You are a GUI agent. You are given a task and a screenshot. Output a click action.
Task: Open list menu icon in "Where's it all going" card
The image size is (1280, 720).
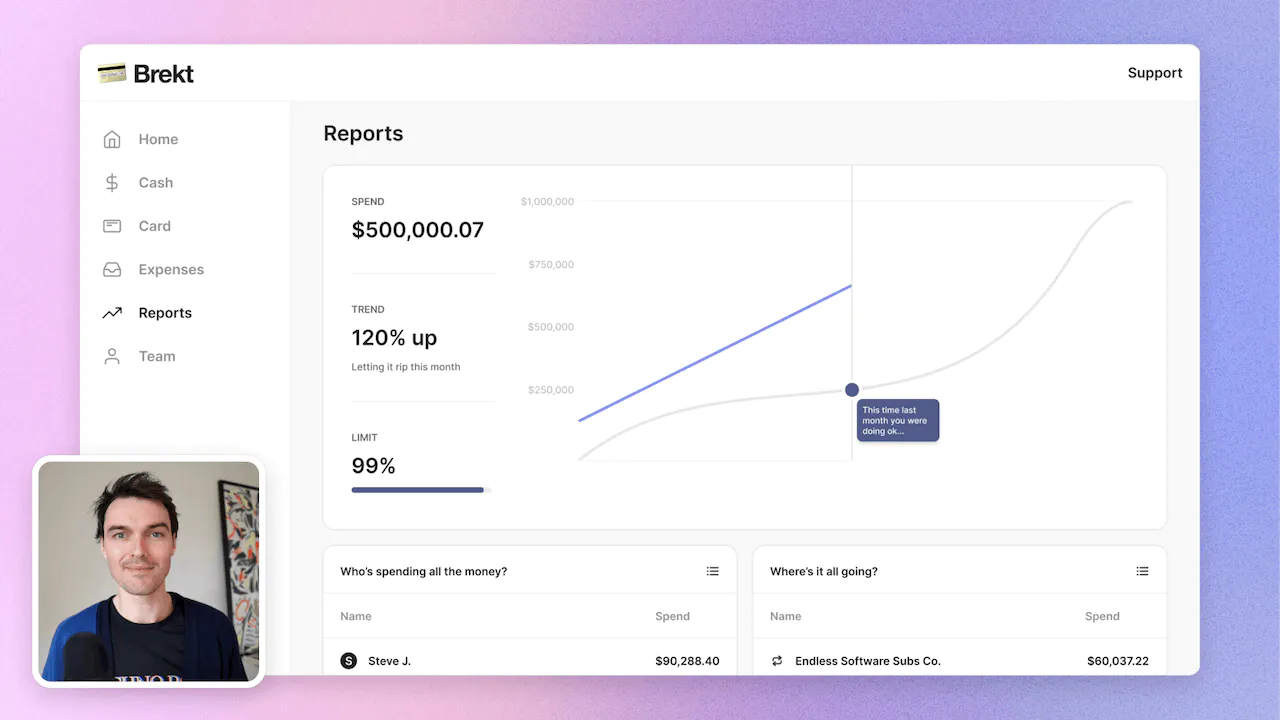tap(1142, 571)
